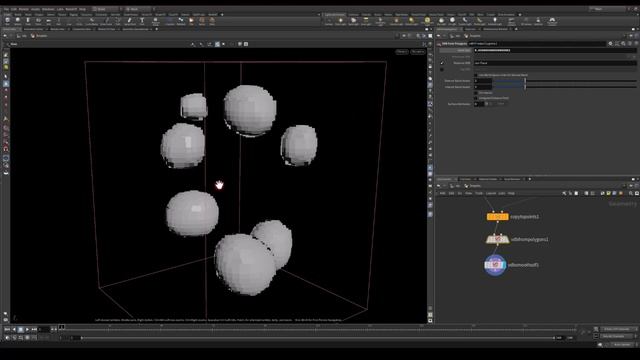Select the Platonic Solids shelf tool
The width and height of the screenshot is (640, 360).
[x=156, y=21]
